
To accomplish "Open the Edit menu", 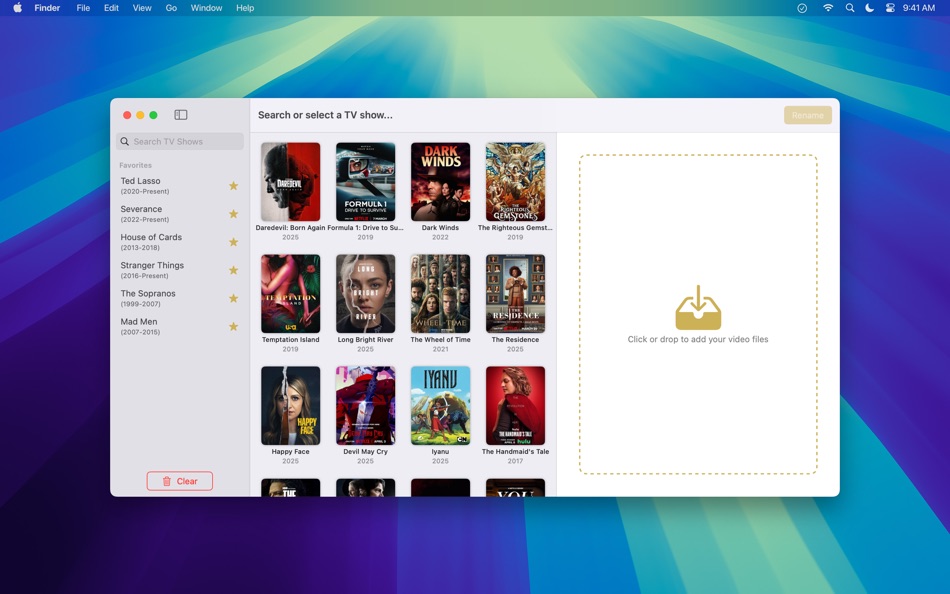I will click(x=111, y=8).
